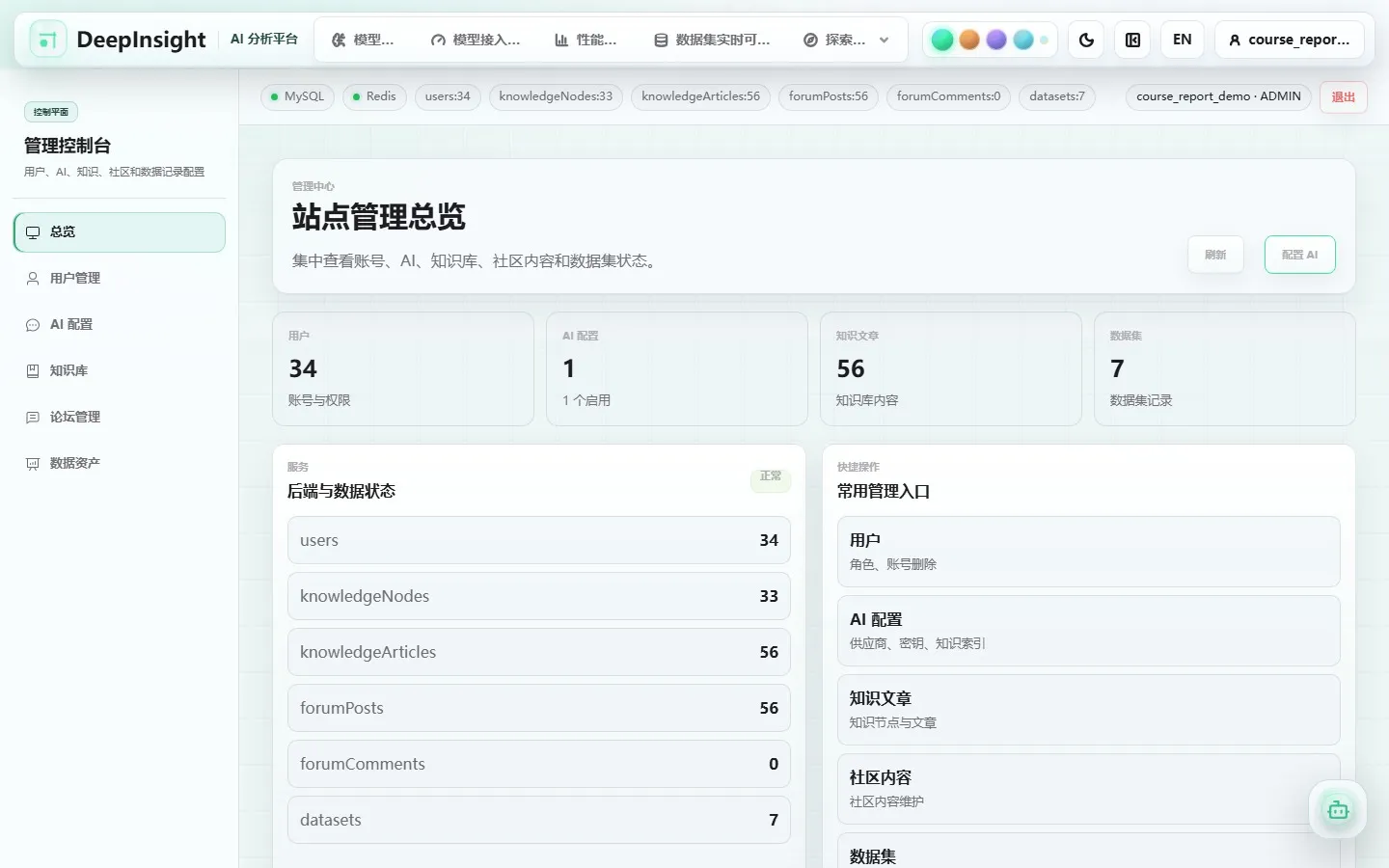
Task: Click the red 退出 logout button
Action: 1343,96
